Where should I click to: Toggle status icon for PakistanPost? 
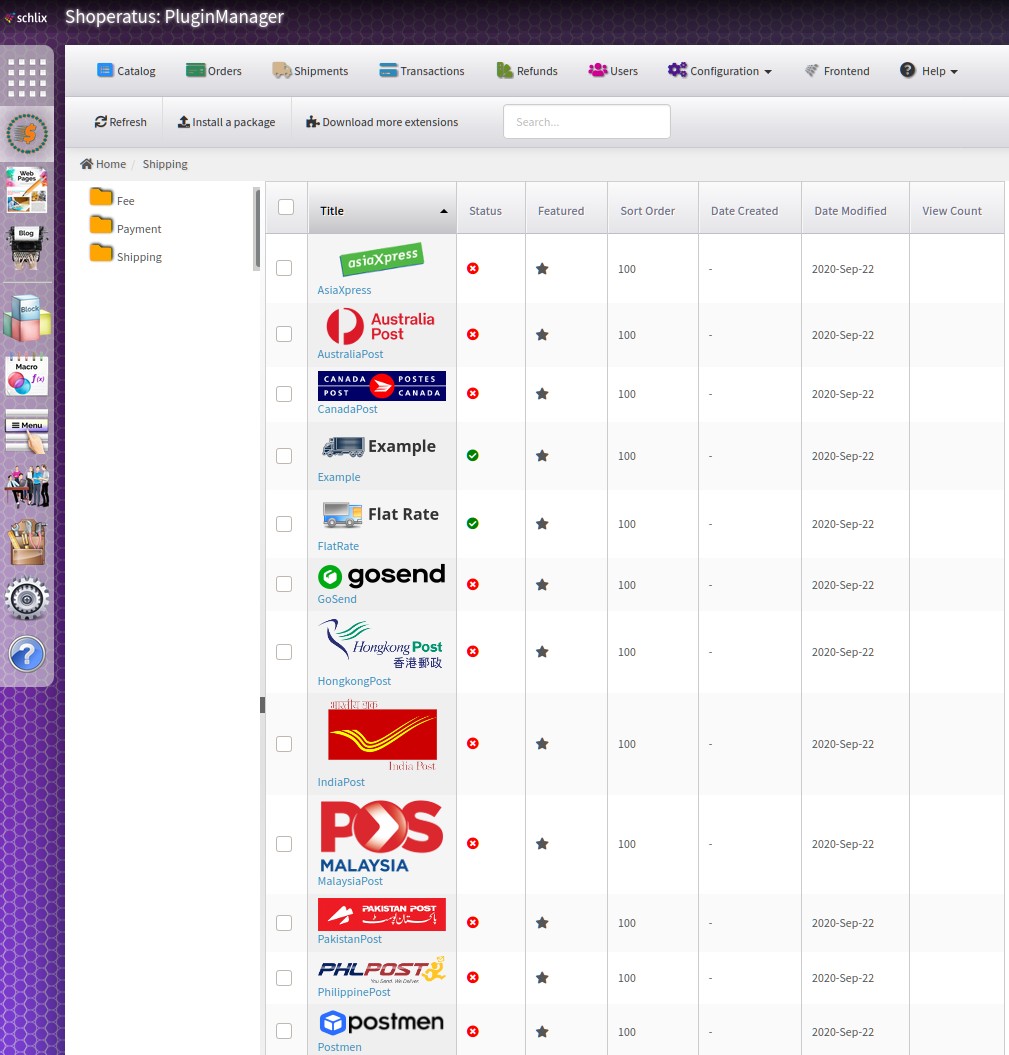pos(473,922)
